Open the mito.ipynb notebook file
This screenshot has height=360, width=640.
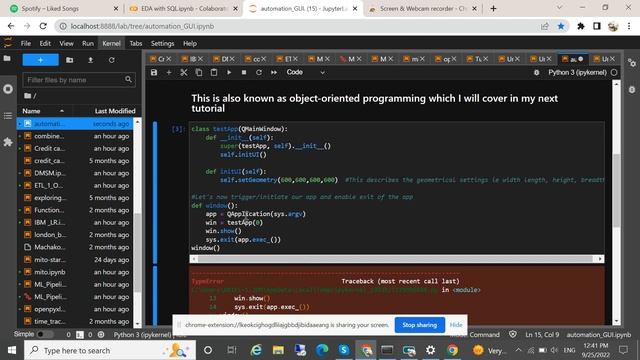[x=75, y=272]
